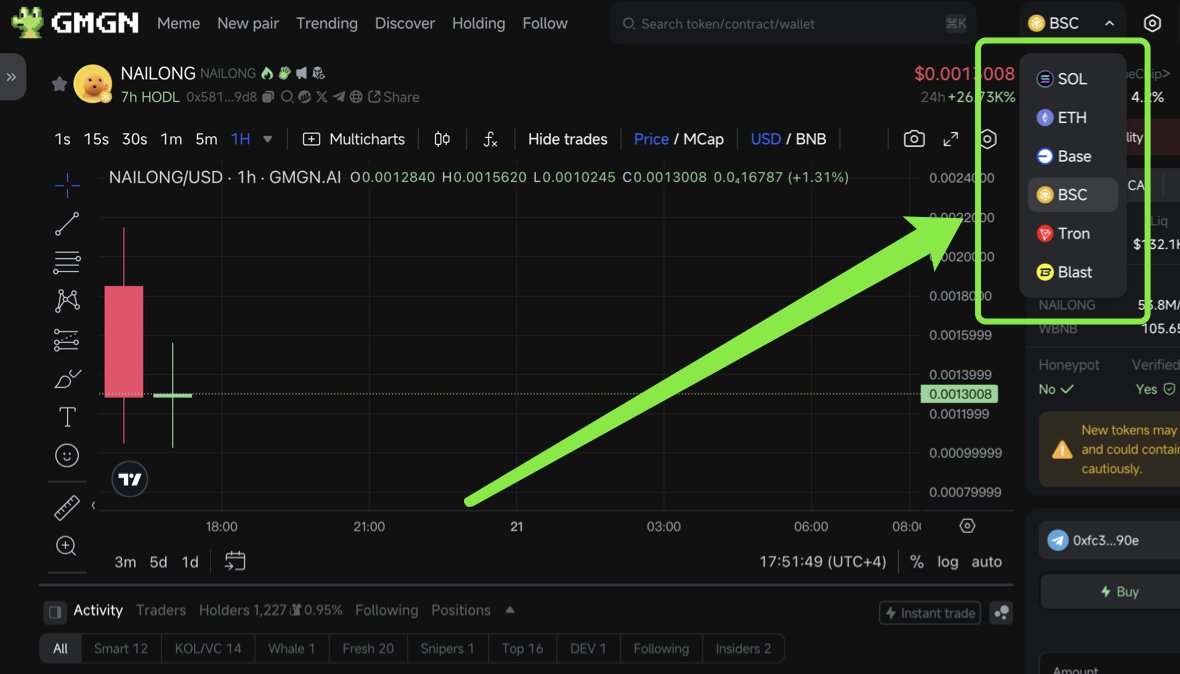Select the forecasting and measurement tool
The width and height of the screenshot is (1180, 674).
67,340
